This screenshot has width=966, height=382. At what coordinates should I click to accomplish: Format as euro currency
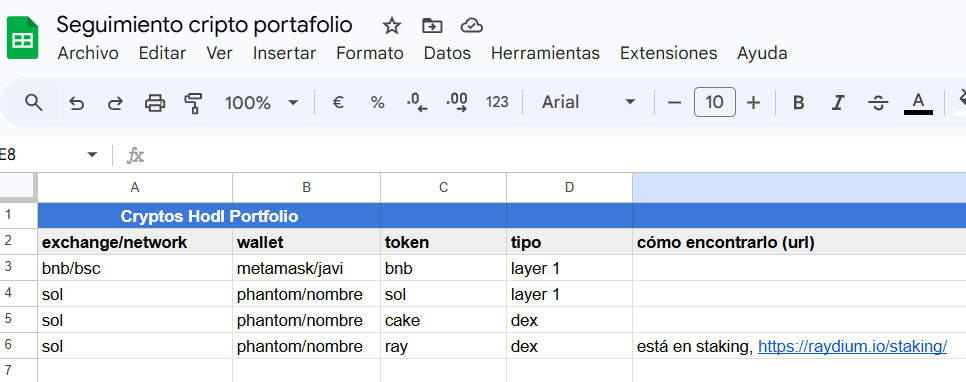338,102
